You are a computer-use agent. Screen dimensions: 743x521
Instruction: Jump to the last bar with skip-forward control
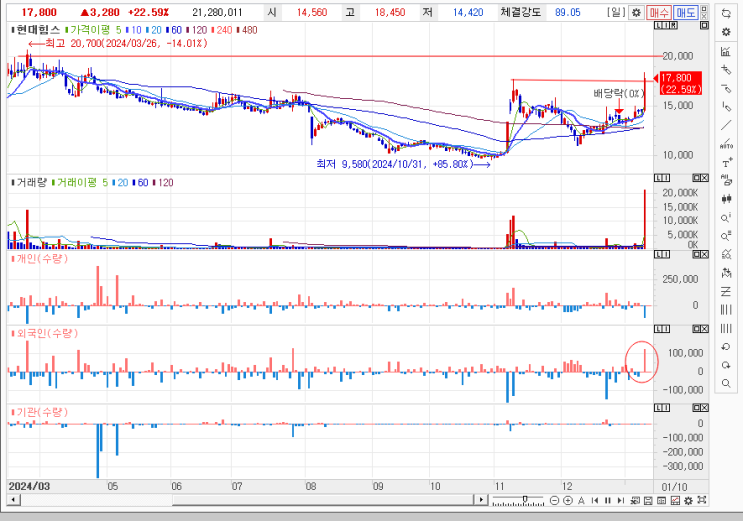(x=621, y=500)
